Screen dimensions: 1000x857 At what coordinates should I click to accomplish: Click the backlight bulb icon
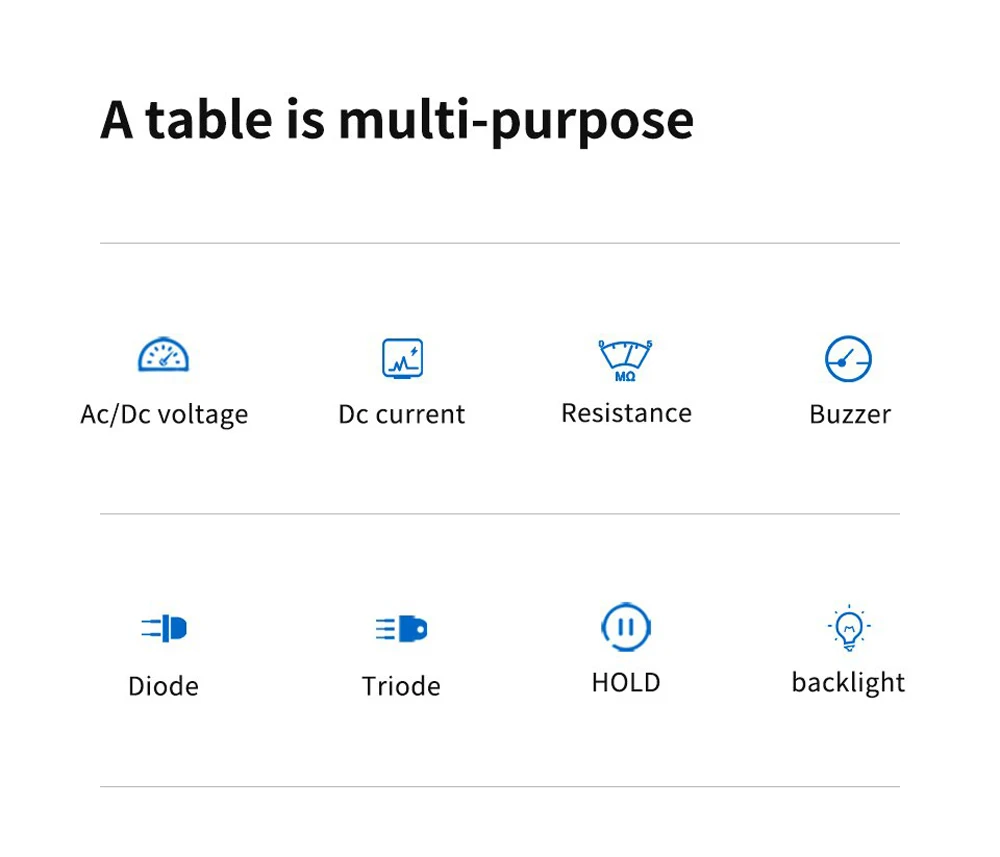(849, 628)
